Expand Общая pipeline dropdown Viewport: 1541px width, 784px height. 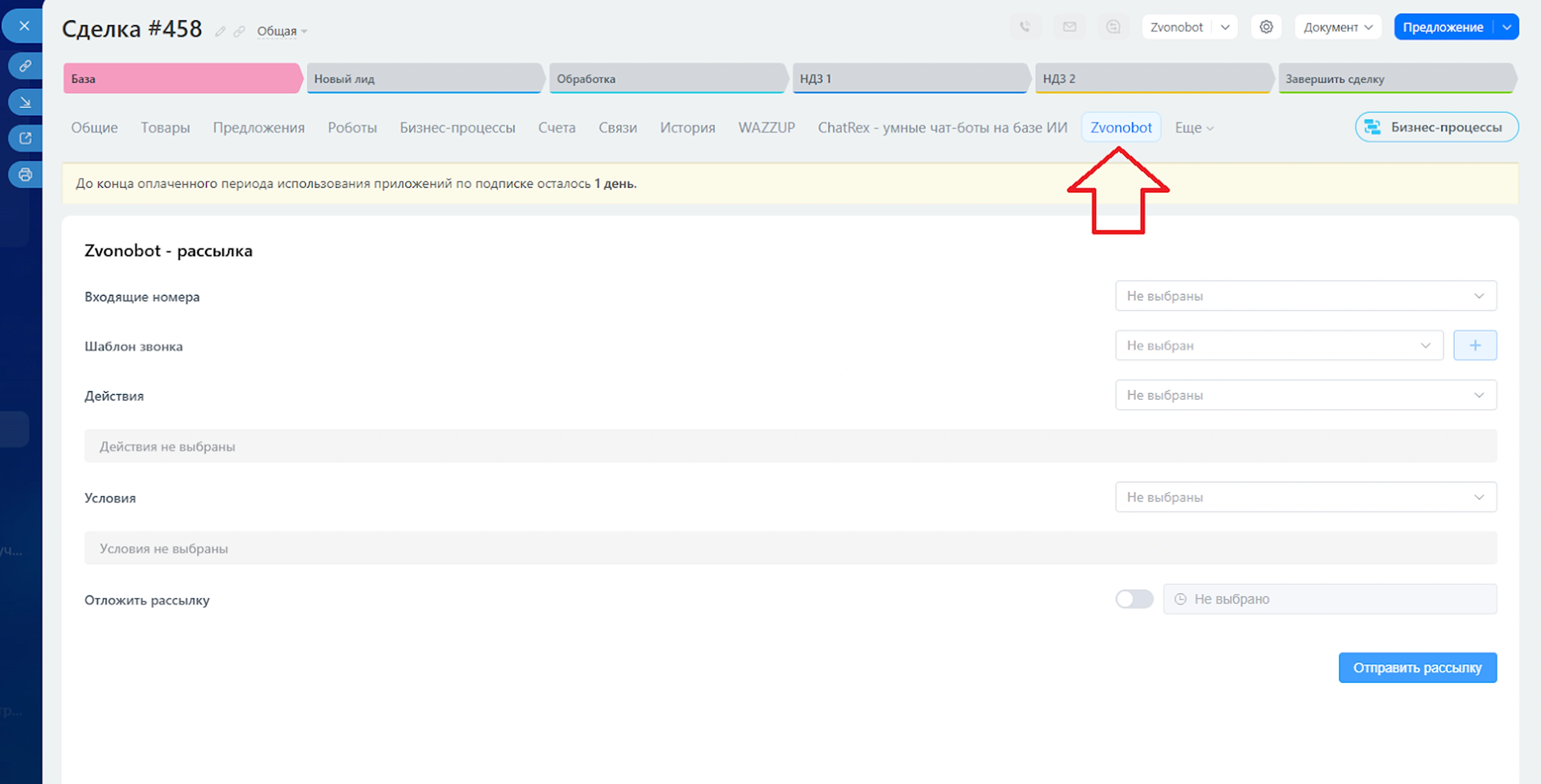click(x=282, y=31)
